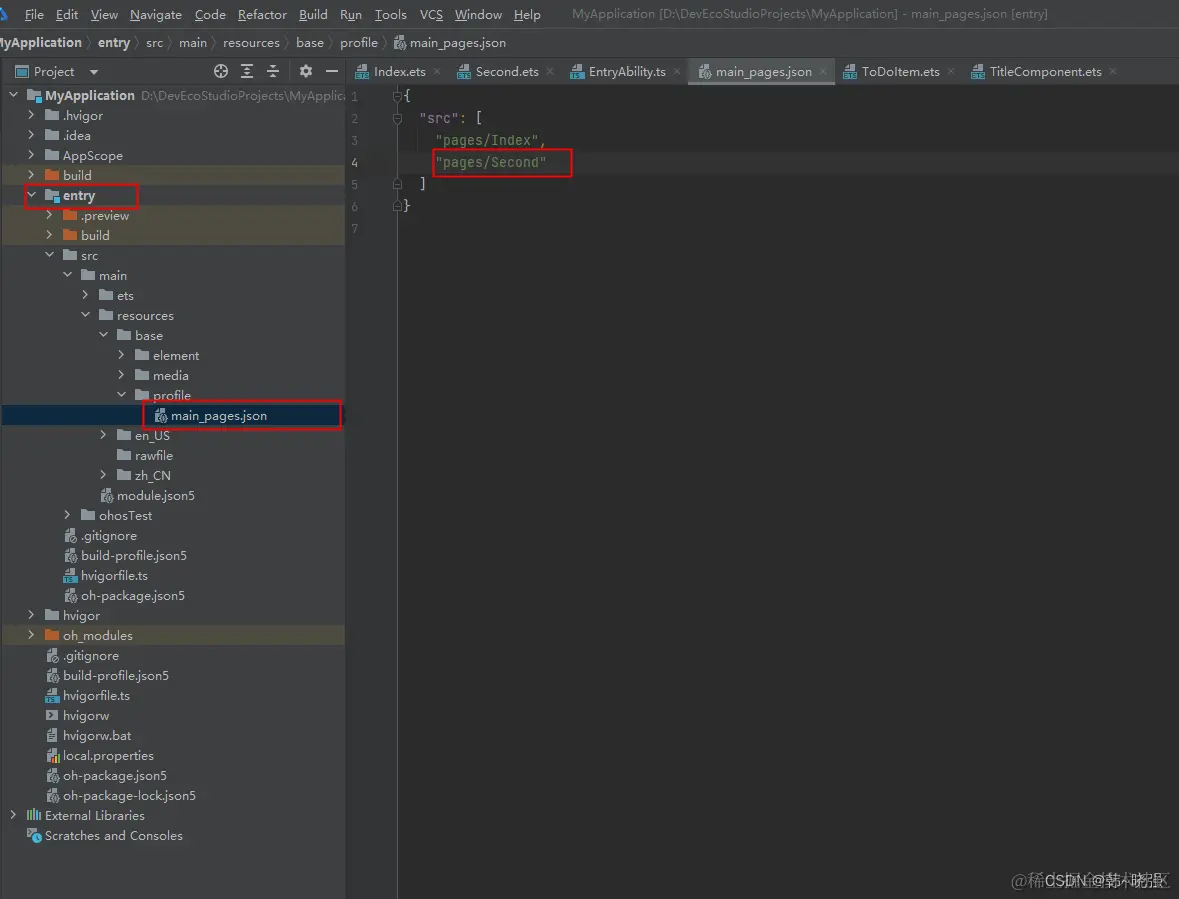Open the View menu
Viewport: 1179px width, 899px height.
tap(105, 14)
